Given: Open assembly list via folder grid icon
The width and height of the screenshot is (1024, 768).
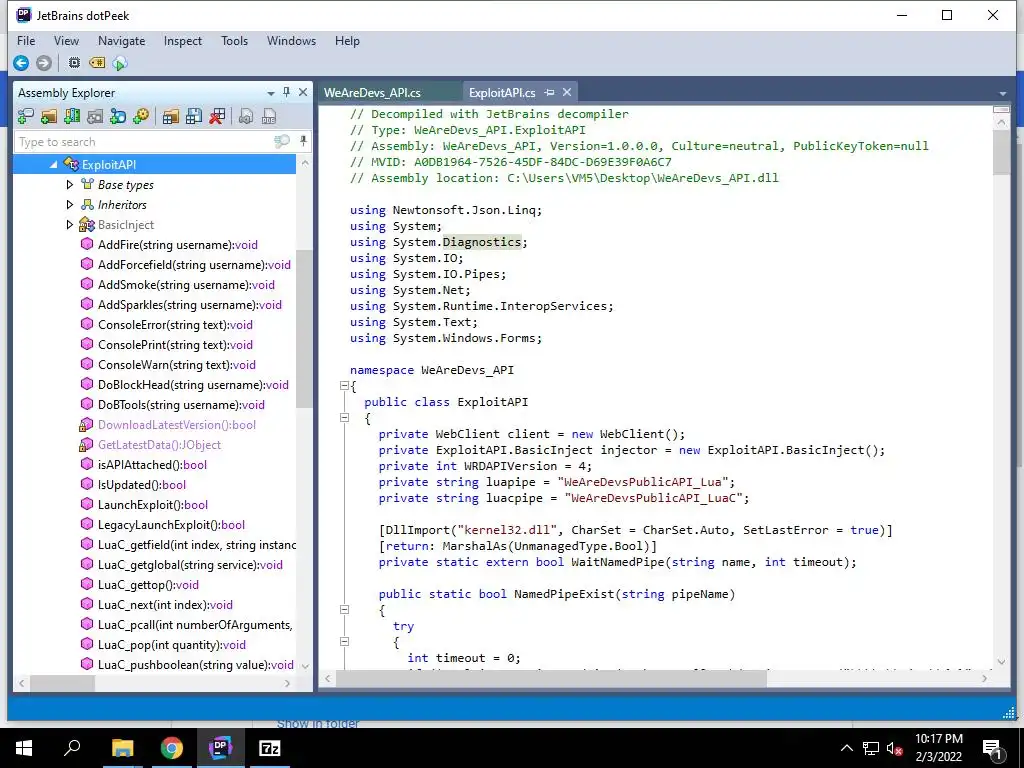Looking at the screenshot, I should pos(171,116).
